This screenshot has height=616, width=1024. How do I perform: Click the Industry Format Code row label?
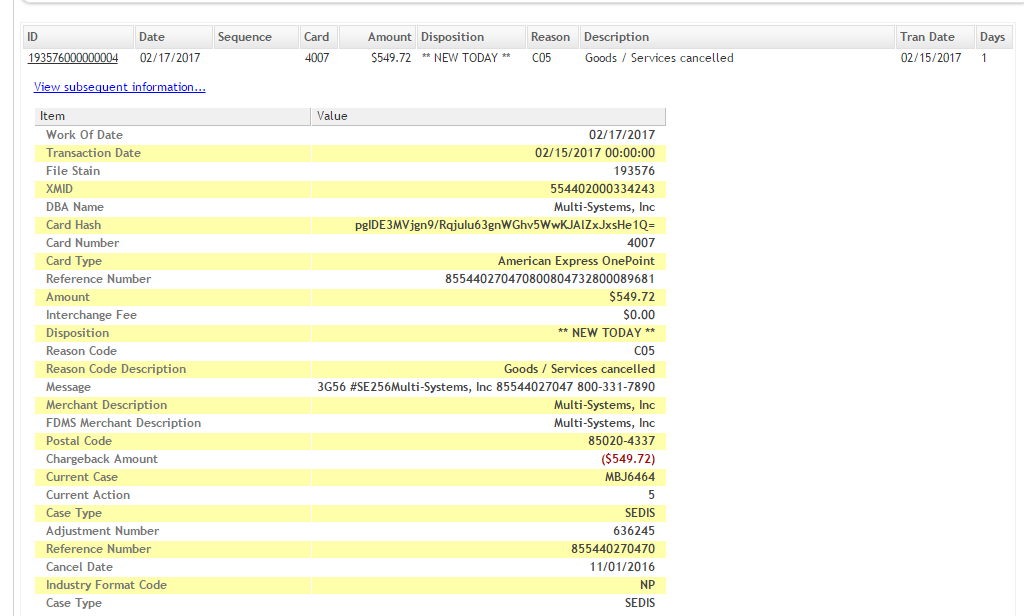coord(106,585)
